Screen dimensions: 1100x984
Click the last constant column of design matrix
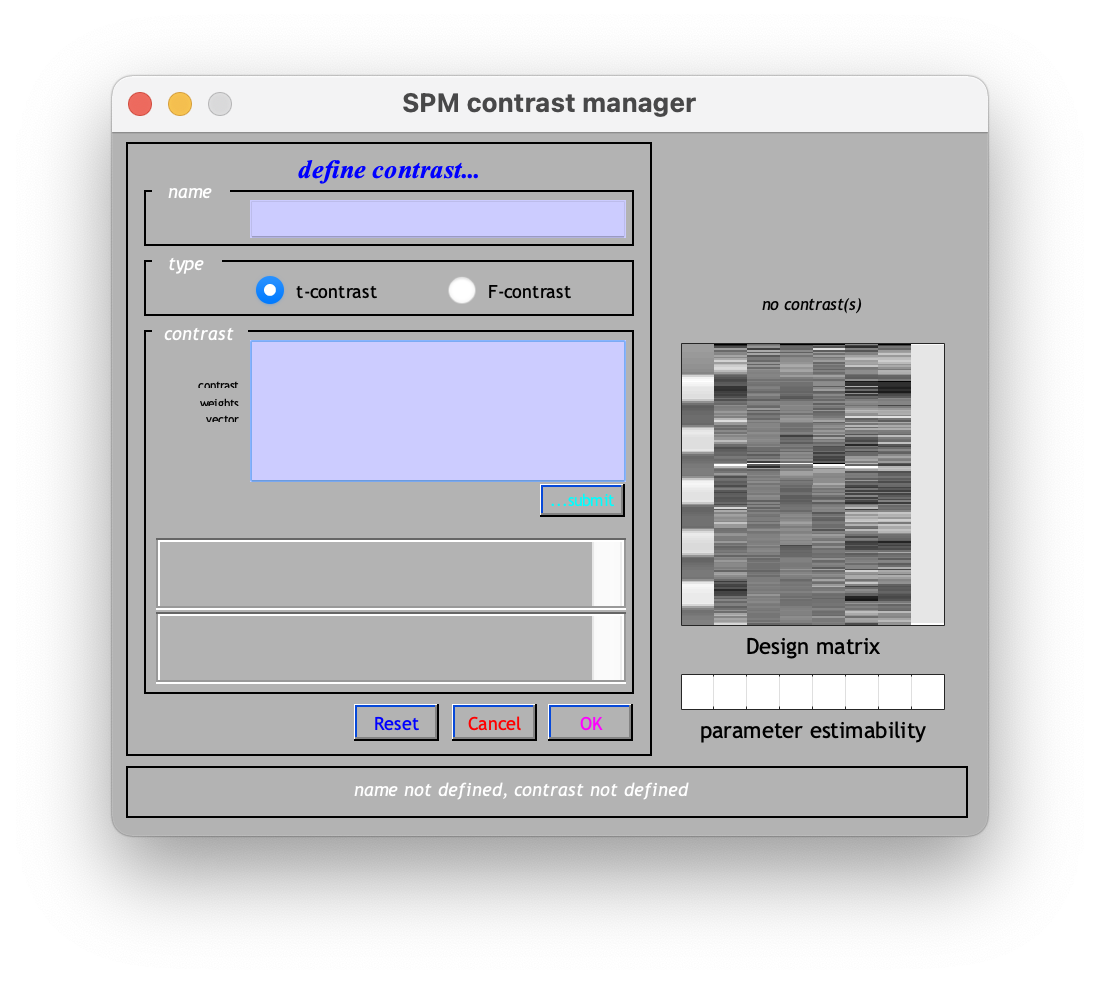point(928,484)
